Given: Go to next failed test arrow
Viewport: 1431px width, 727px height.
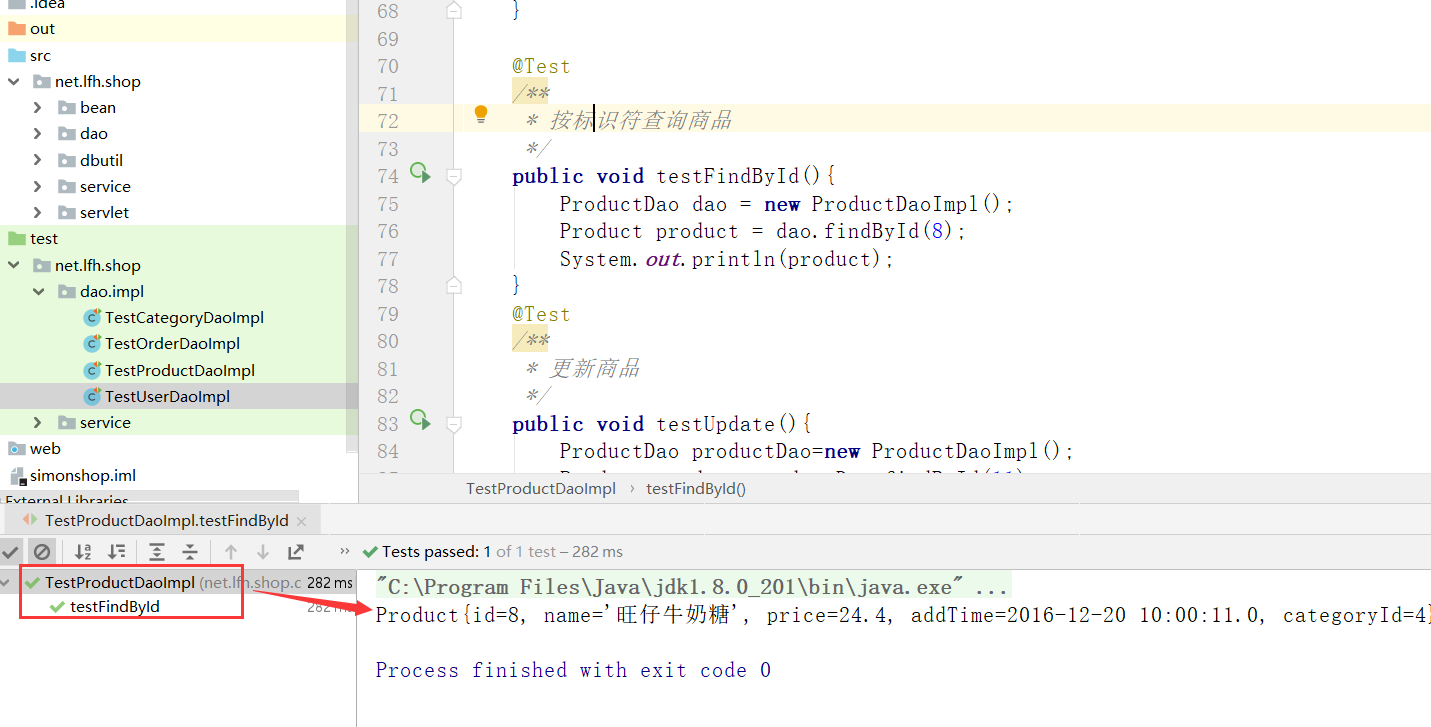Looking at the screenshot, I should point(263,552).
